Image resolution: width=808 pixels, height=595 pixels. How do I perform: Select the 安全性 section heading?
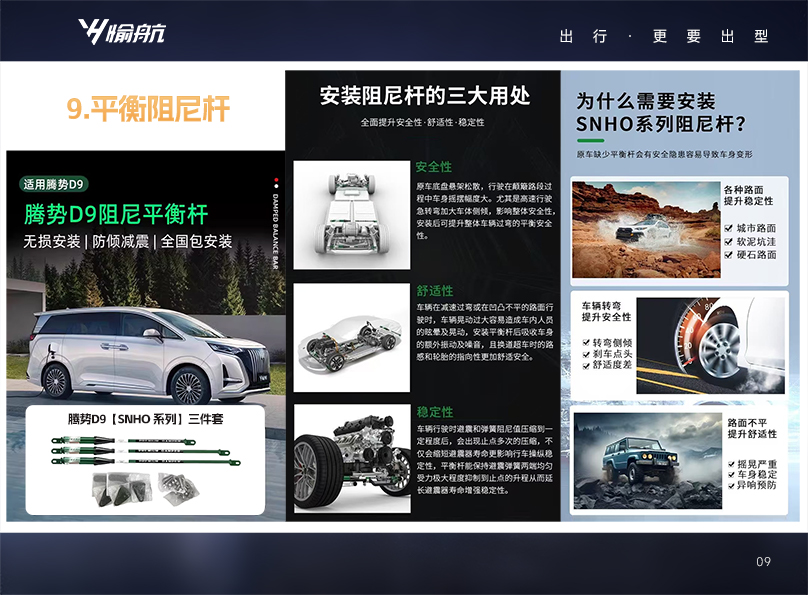(x=434, y=167)
